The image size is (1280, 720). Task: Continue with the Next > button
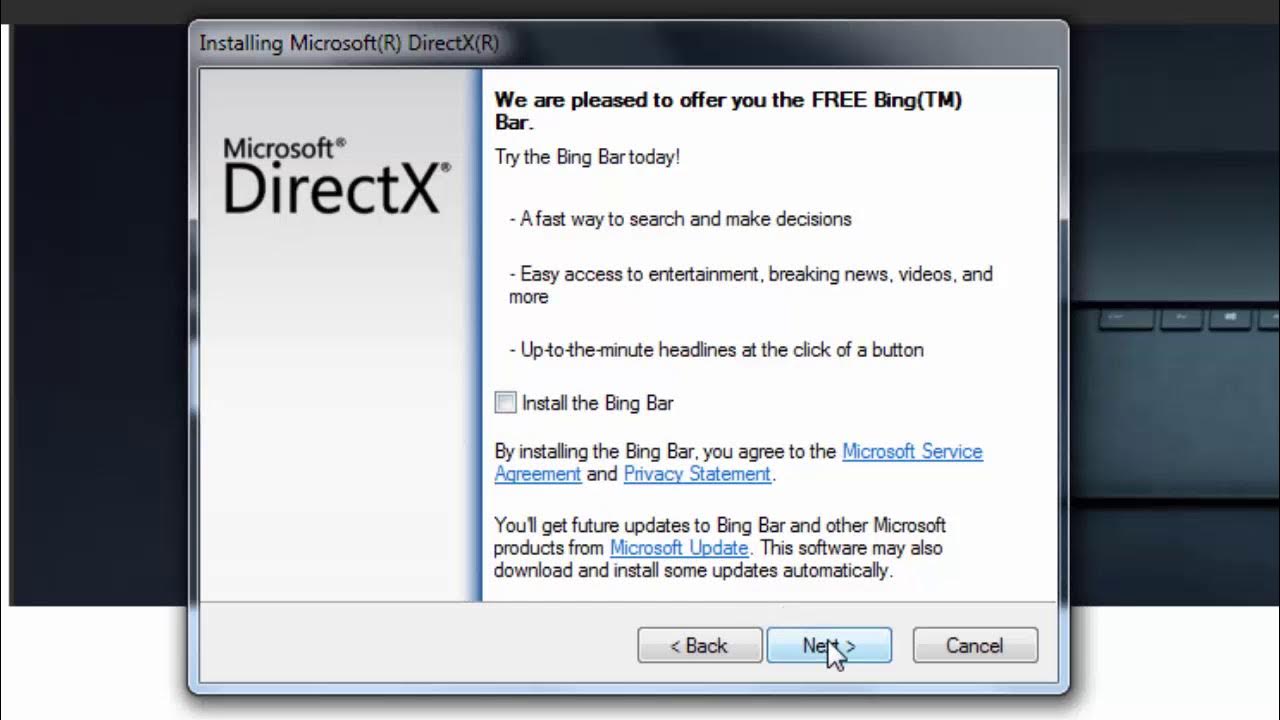(829, 646)
